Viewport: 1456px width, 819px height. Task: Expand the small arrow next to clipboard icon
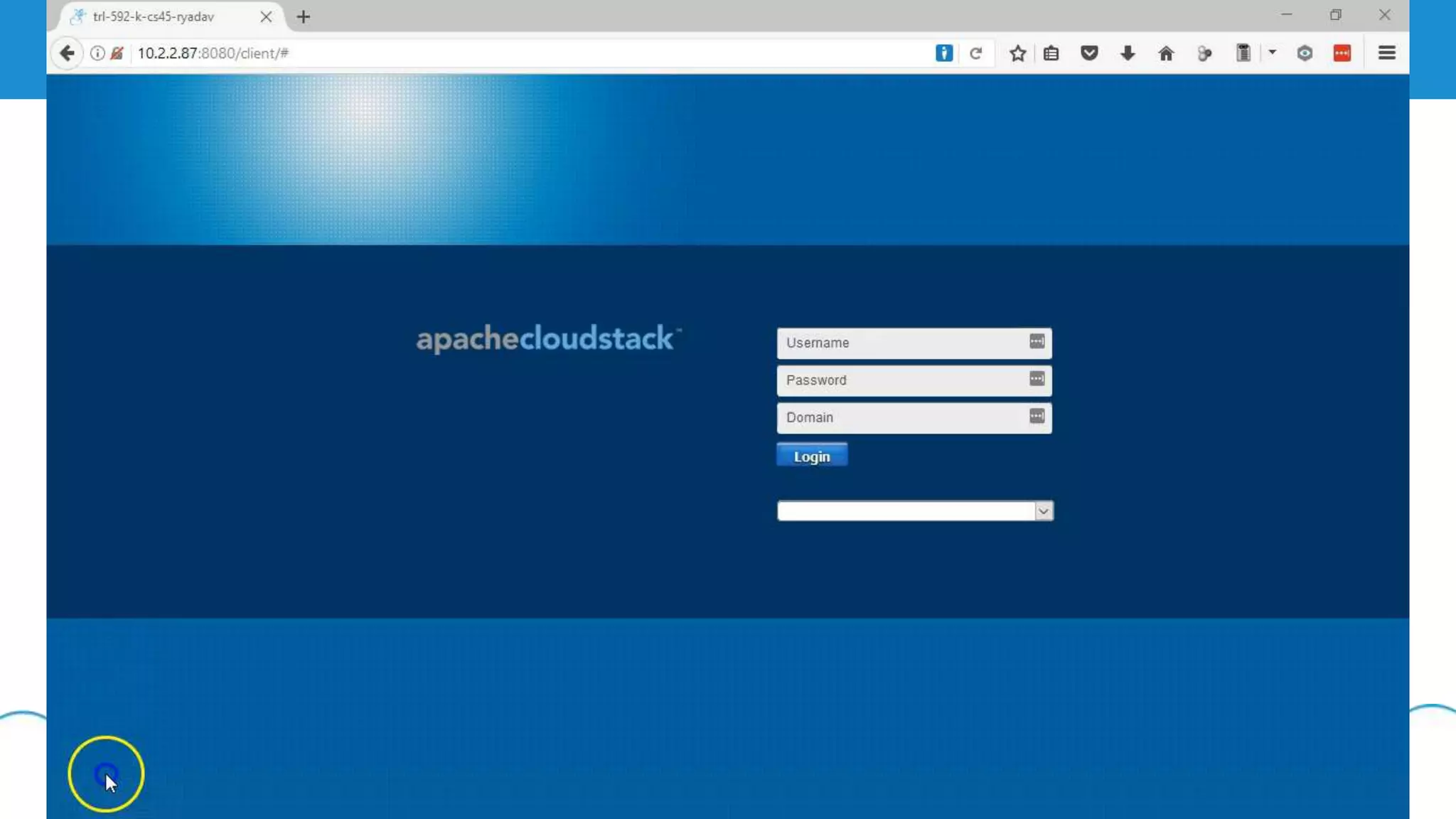pyautogui.click(x=1273, y=52)
